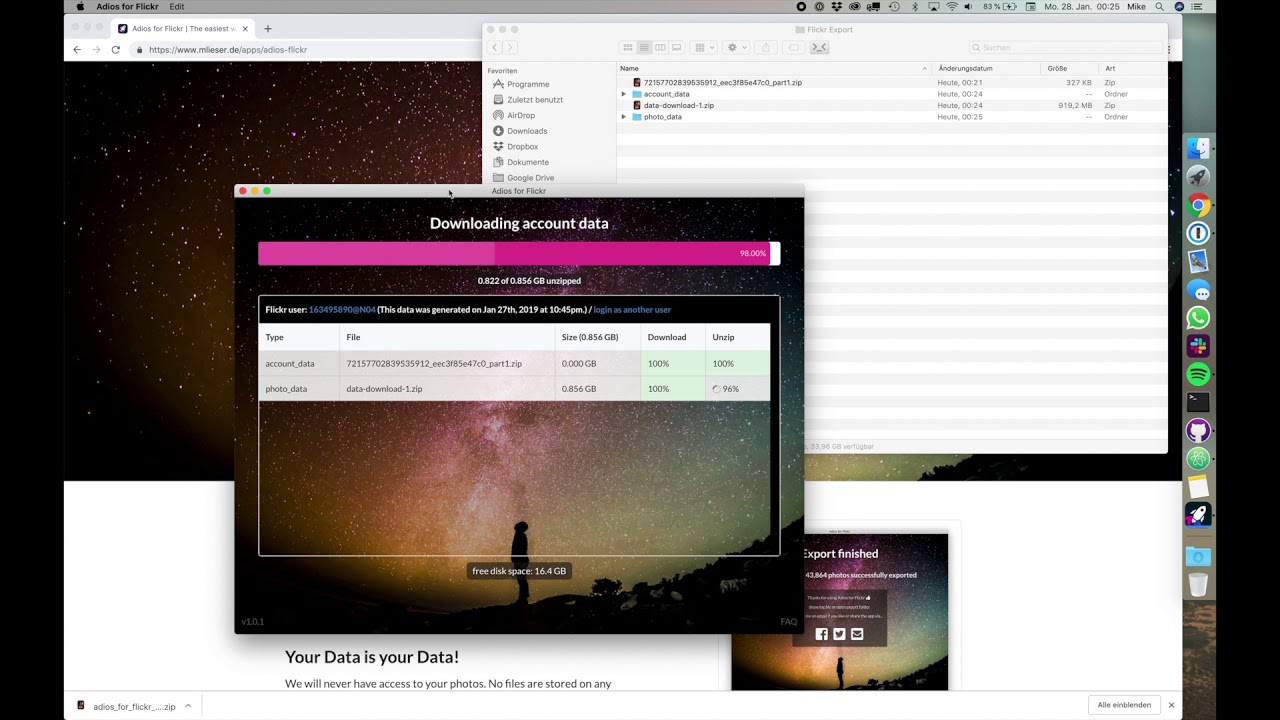Reload the page in Chrome
Viewport: 1280px width, 720px height.
click(x=116, y=49)
